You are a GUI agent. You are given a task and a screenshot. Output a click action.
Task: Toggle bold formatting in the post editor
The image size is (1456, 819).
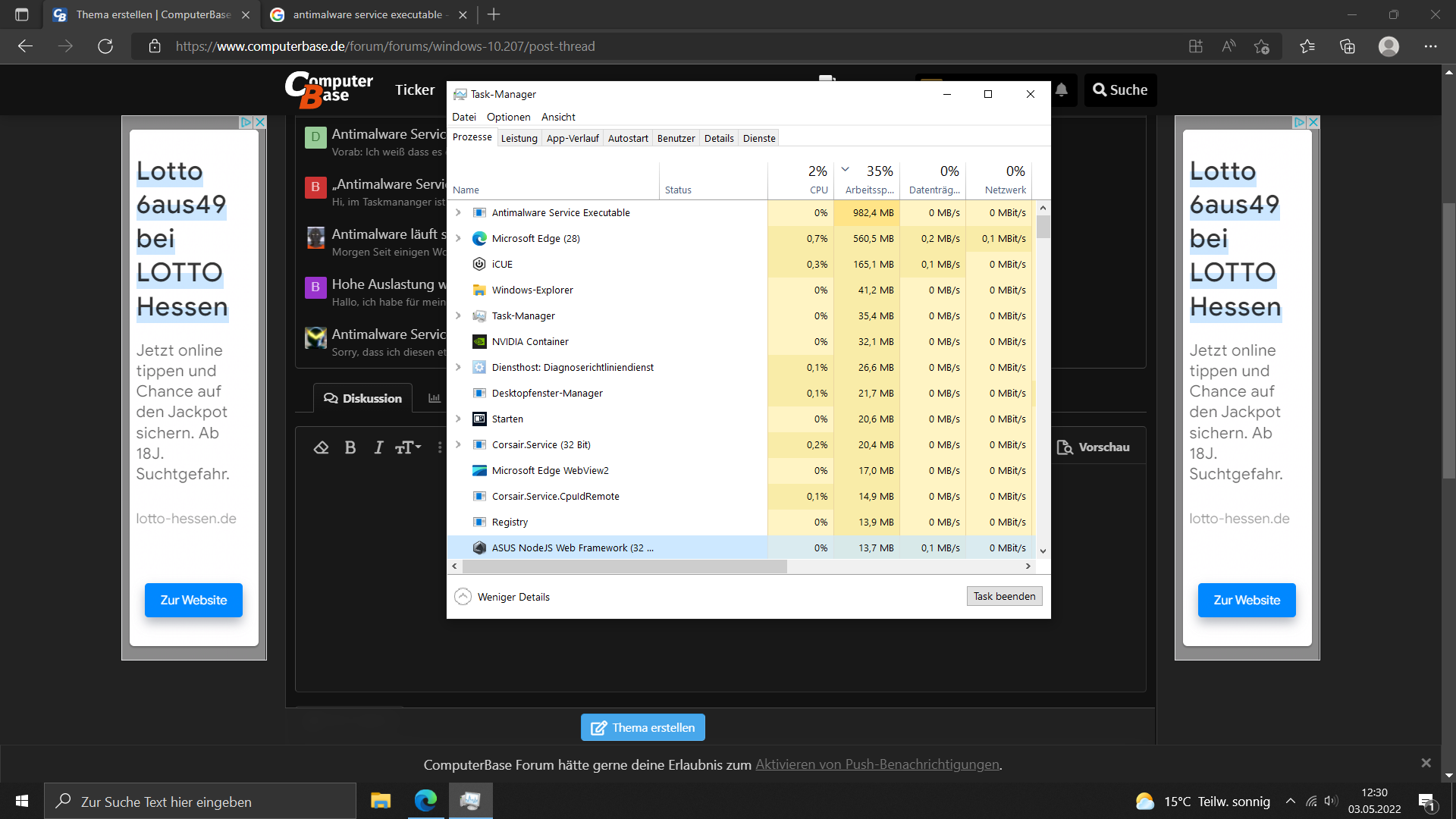point(350,447)
